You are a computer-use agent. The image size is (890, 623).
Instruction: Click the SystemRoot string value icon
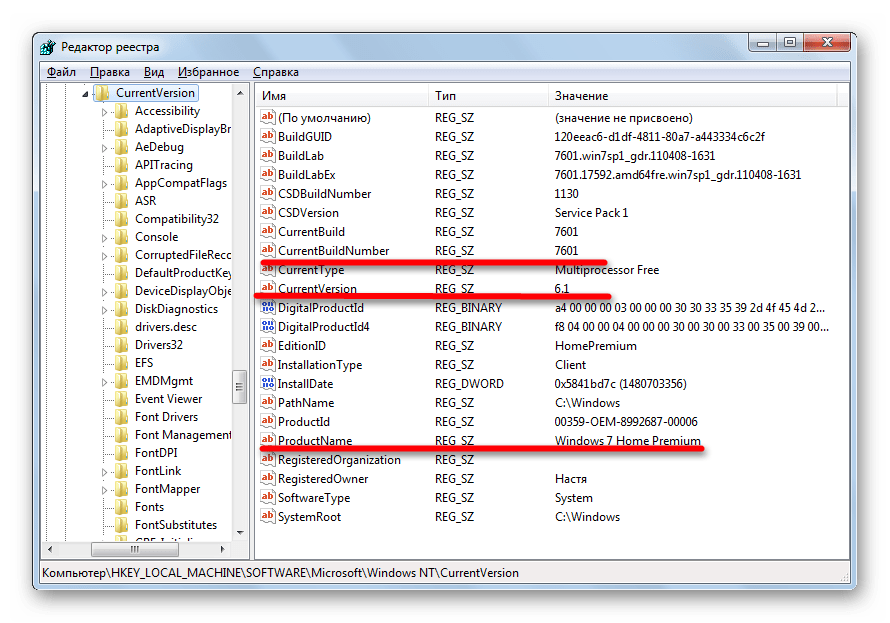tap(267, 516)
